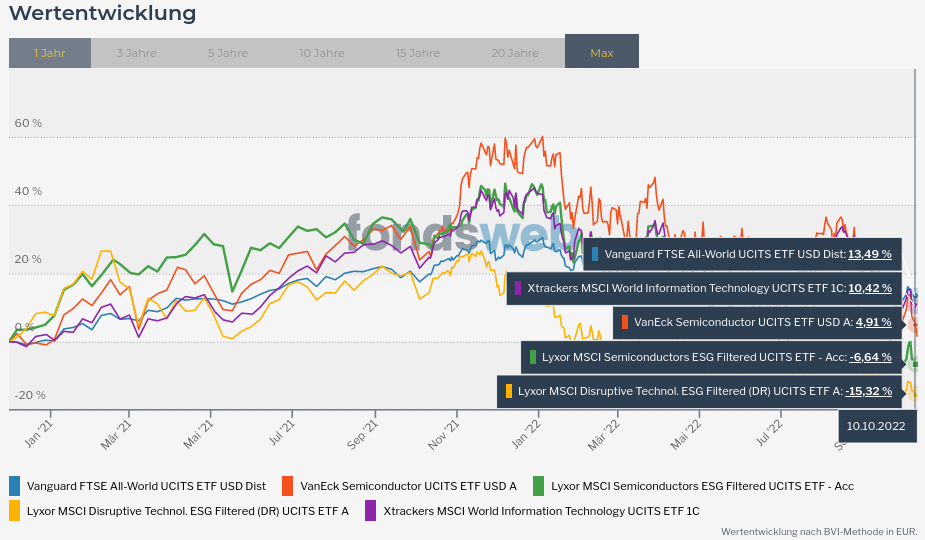The height and width of the screenshot is (540, 925).
Task: Click the VanEck 4,91 % tooltip value
Action: click(873, 322)
